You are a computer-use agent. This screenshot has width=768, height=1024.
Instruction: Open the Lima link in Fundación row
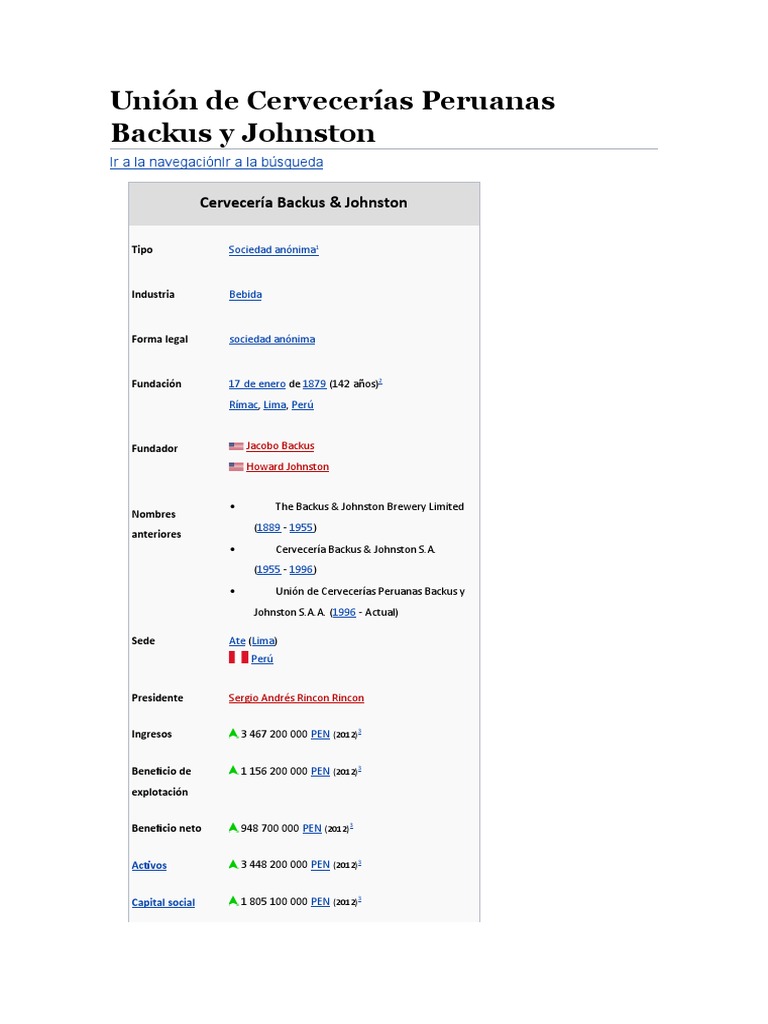(x=275, y=405)
